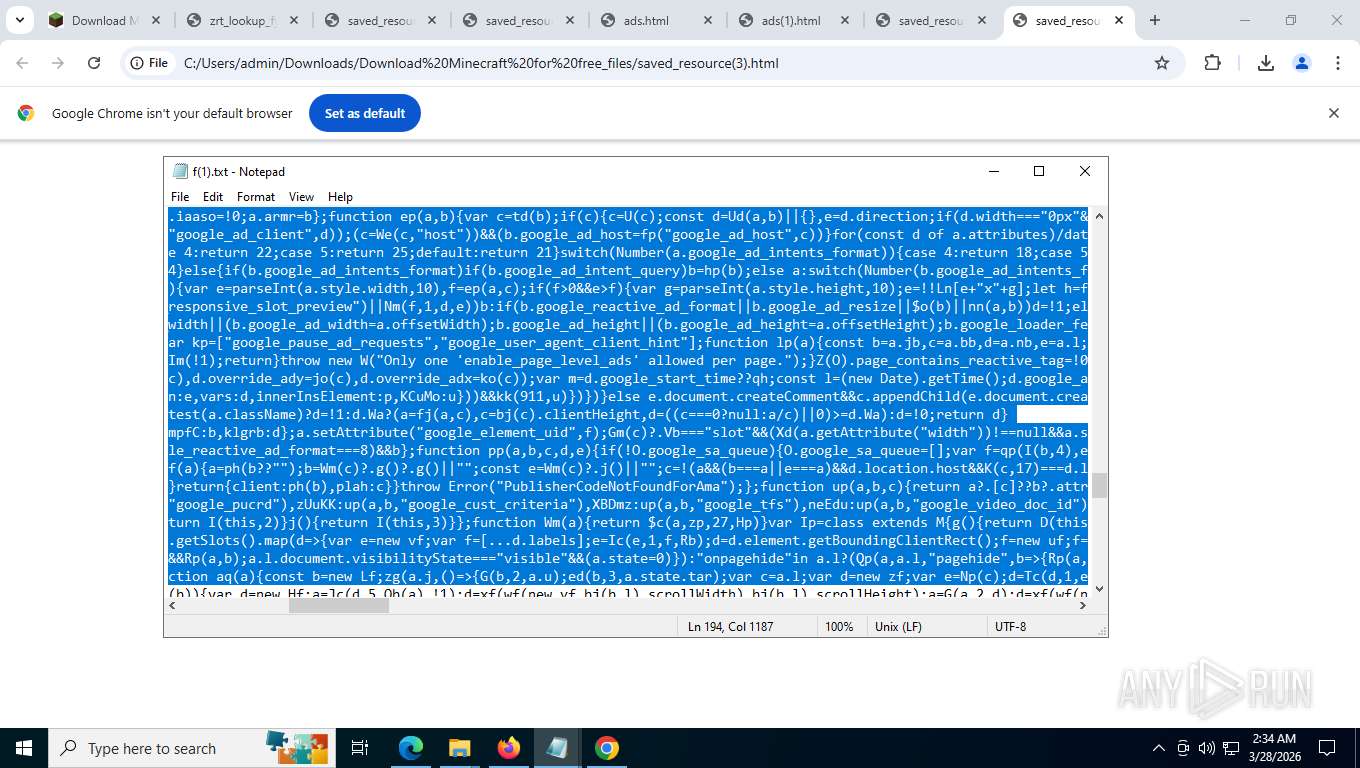Launch Firefox from the taskbar
The width and height of the screenshot is (1360, 768).
coord(508,748)
